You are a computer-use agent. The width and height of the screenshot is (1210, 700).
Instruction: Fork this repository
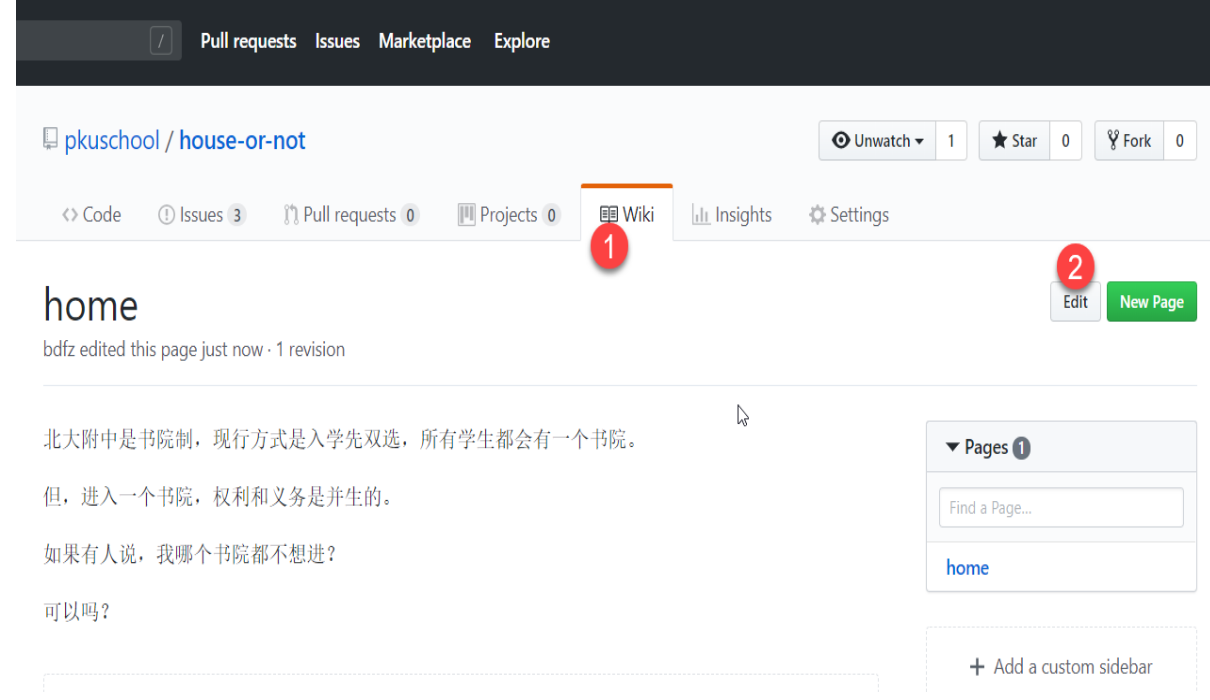pos(1129,141)
